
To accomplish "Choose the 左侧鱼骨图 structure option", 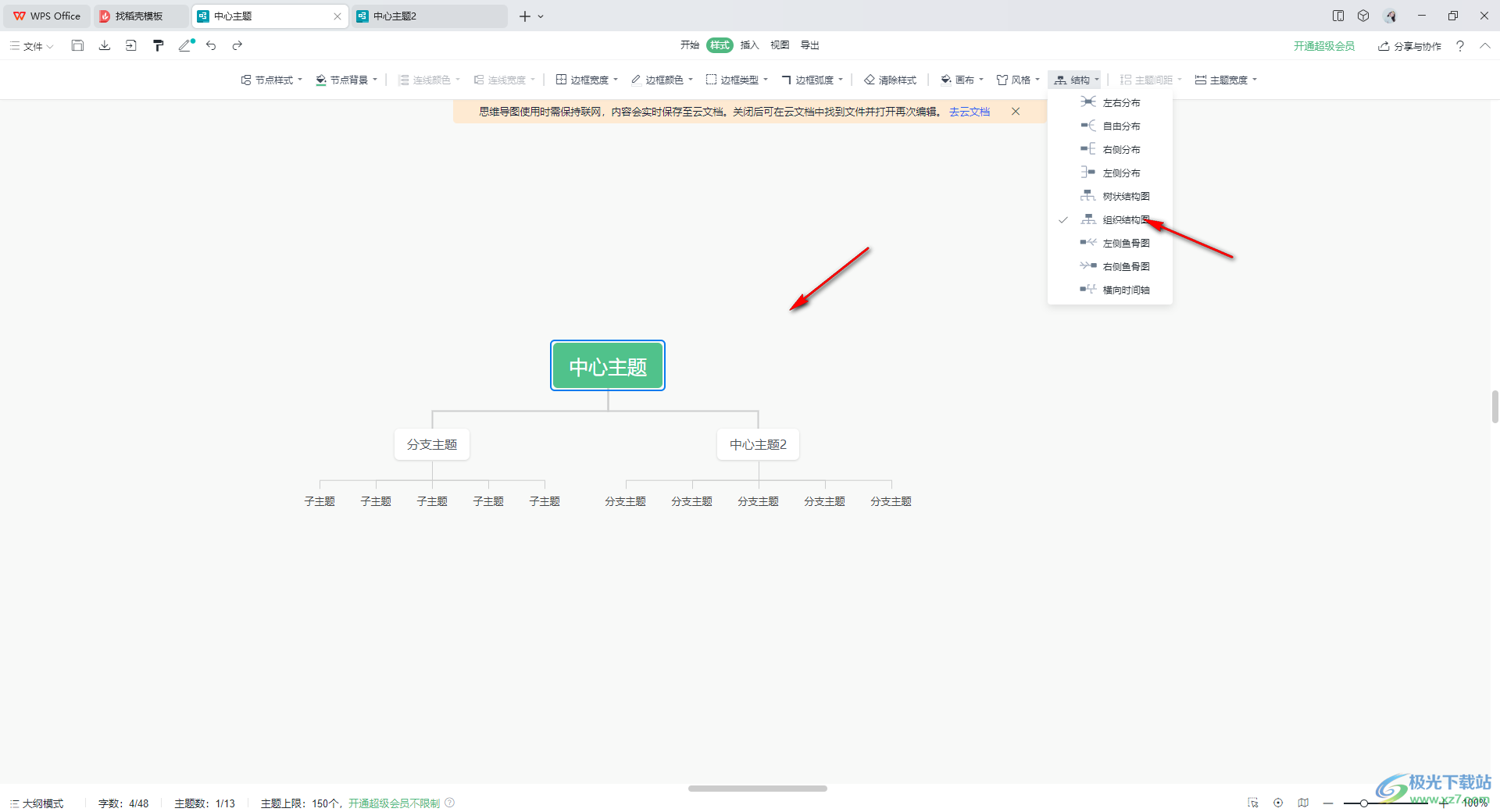I will (x=1110, y=243).
